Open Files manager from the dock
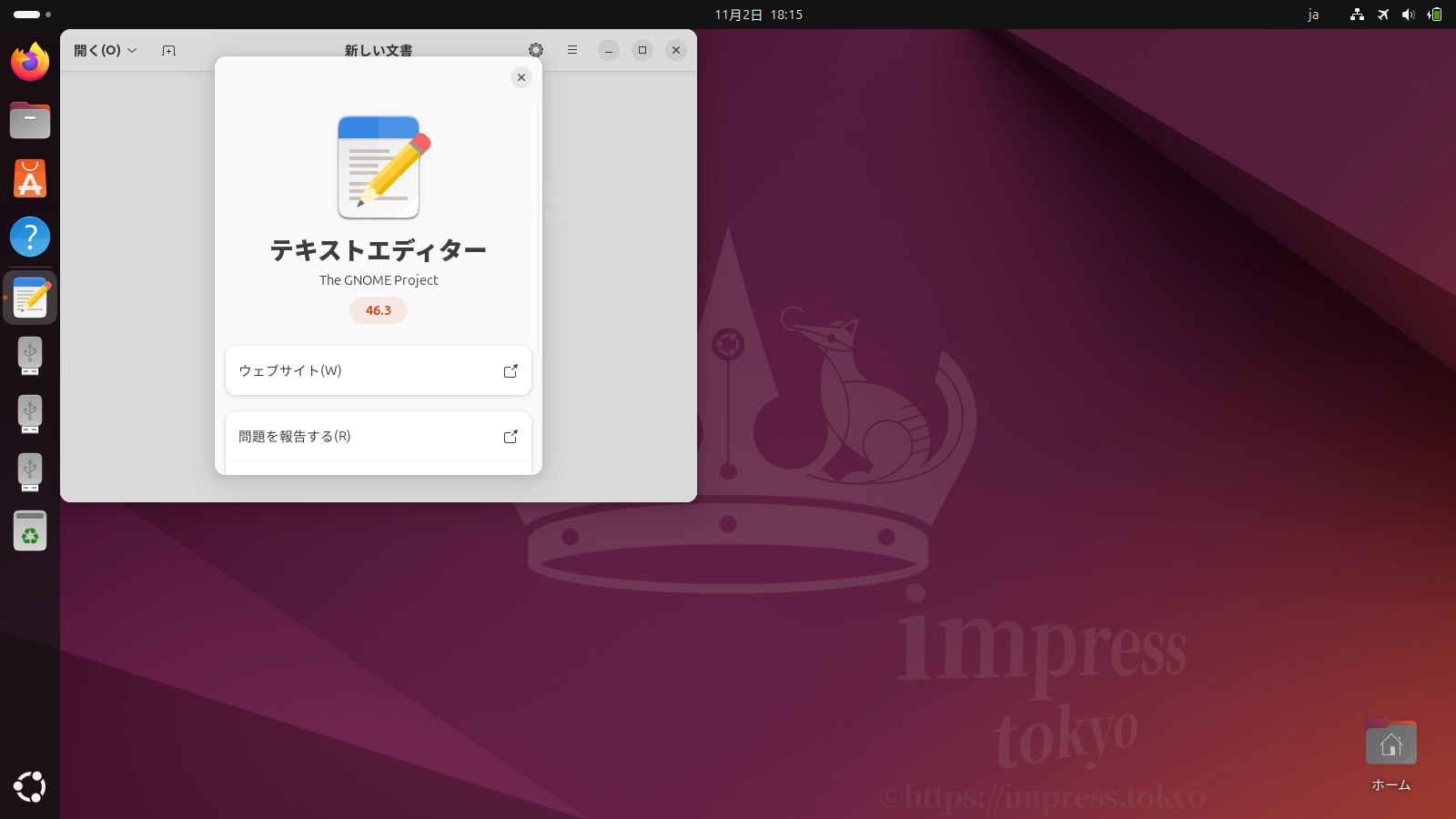The image size is (1456, 819). click(30, 120)
